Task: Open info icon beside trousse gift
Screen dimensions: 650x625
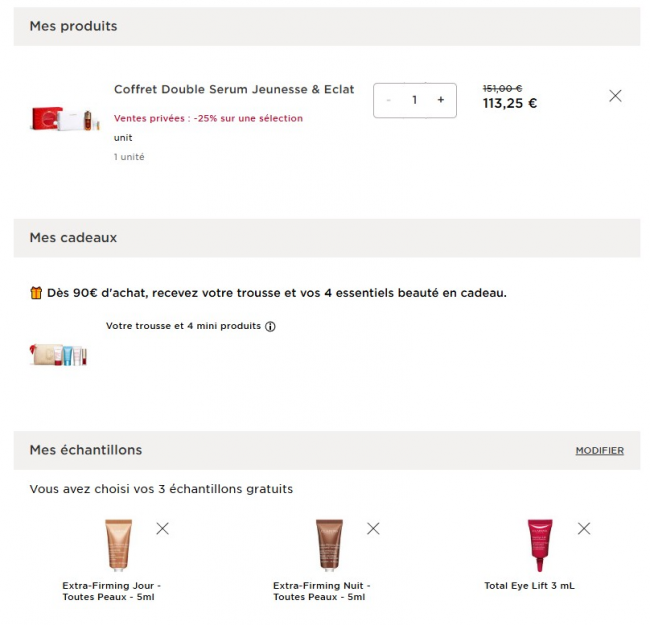Action: click(x=270, y=326)
